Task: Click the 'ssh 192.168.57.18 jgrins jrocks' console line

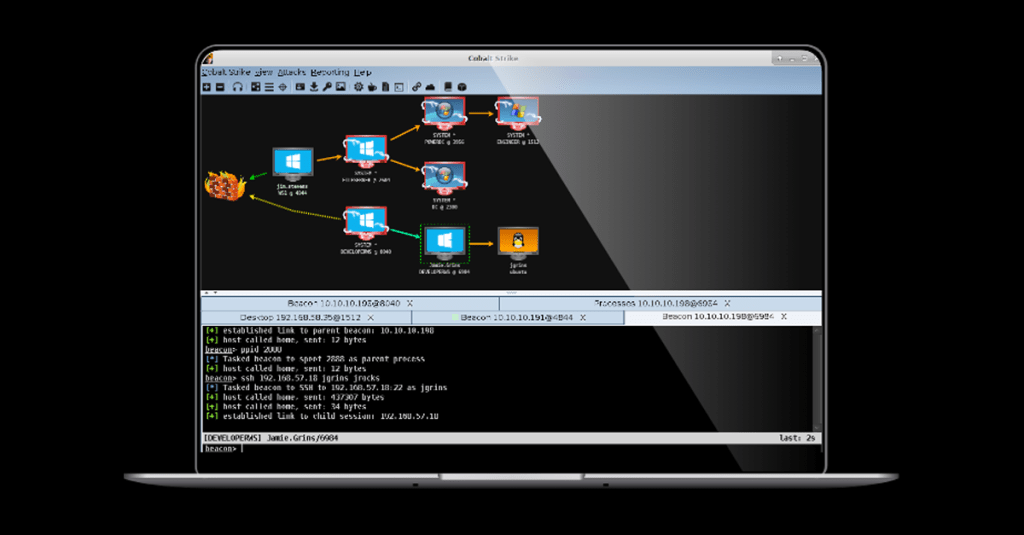Action: 292,378
